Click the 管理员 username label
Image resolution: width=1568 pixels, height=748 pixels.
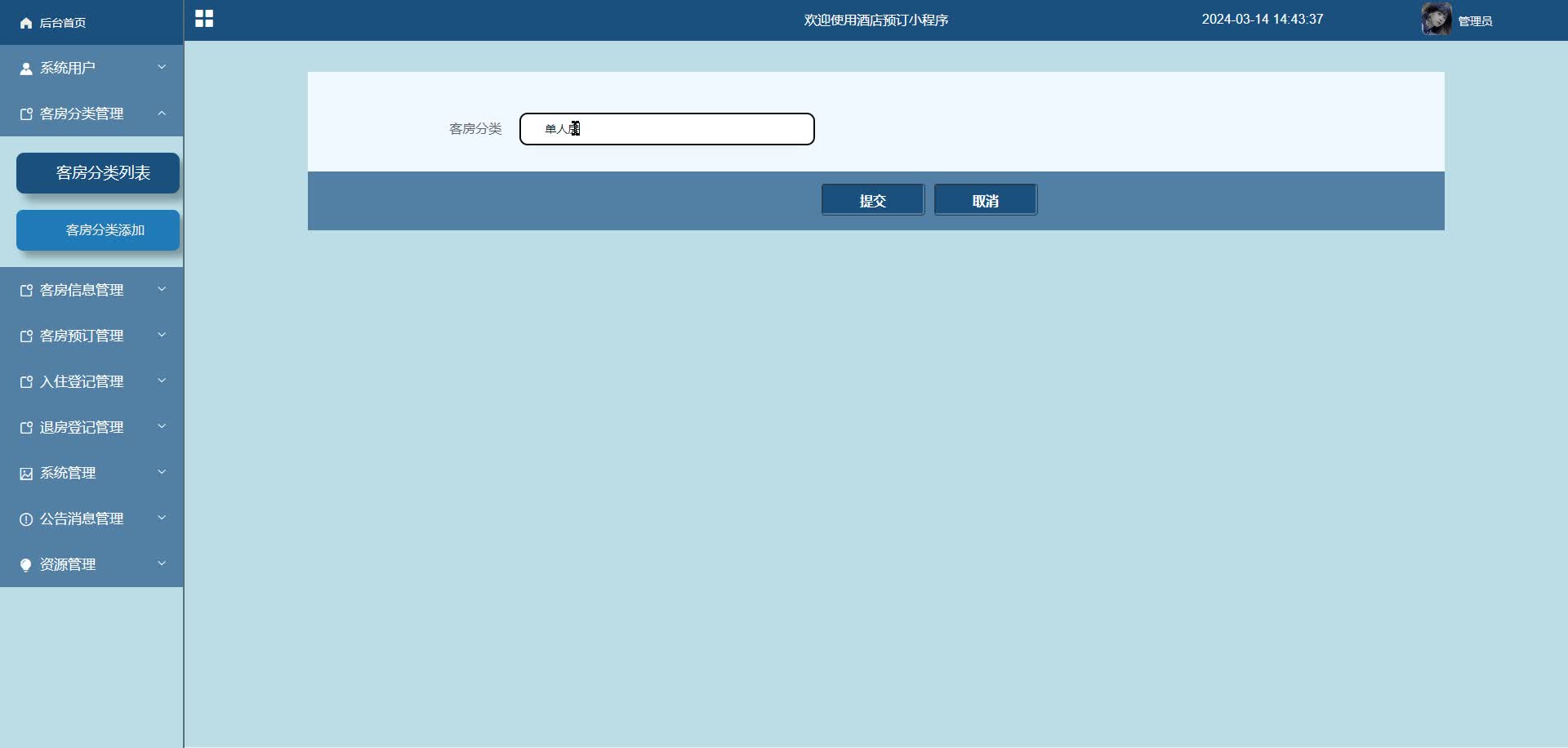coord(1475,21)
